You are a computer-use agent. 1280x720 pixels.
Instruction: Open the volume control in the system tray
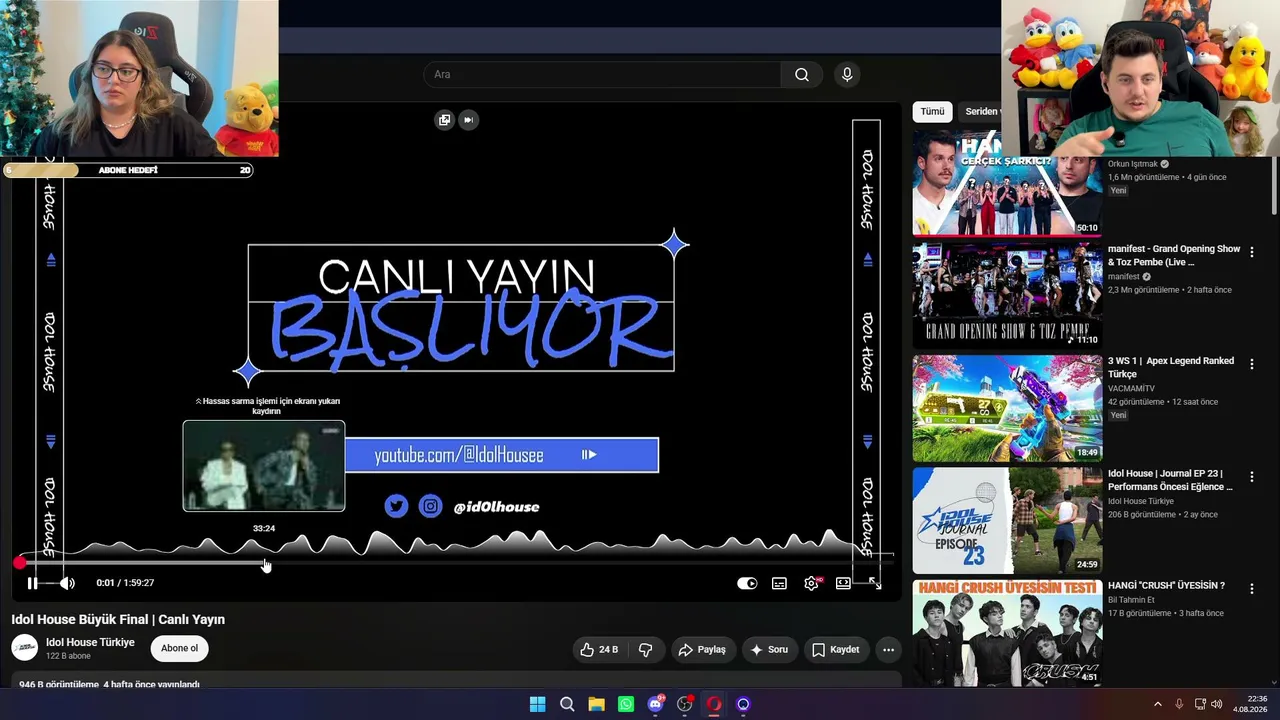(x=1217, y=704)
